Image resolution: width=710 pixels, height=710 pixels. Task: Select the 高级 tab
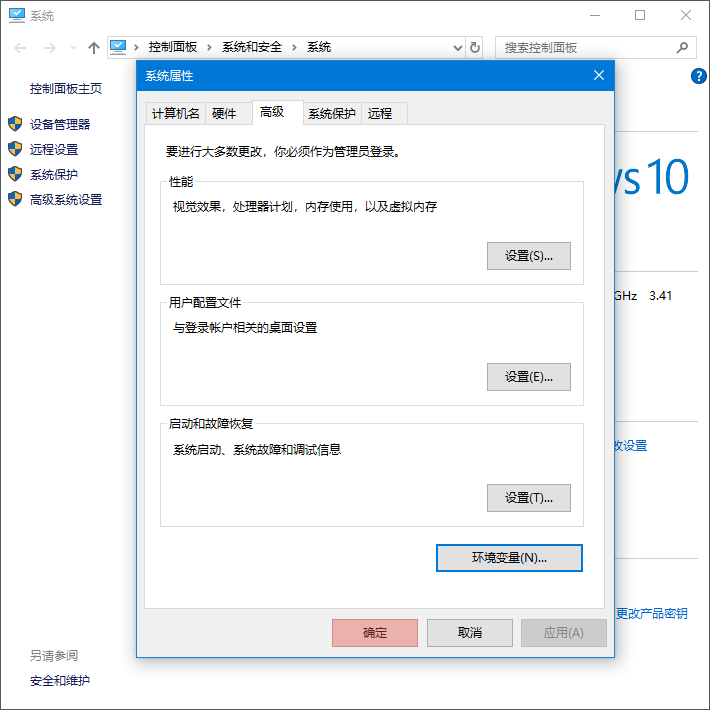(x=278, y=112)
